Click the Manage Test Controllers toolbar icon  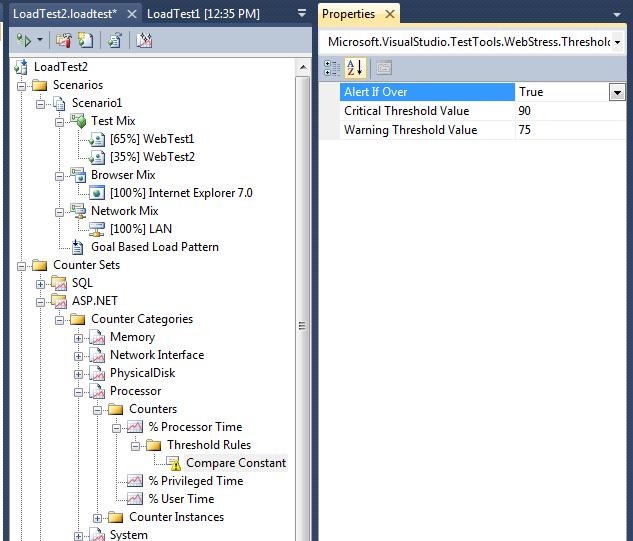(x=63, y=40)
